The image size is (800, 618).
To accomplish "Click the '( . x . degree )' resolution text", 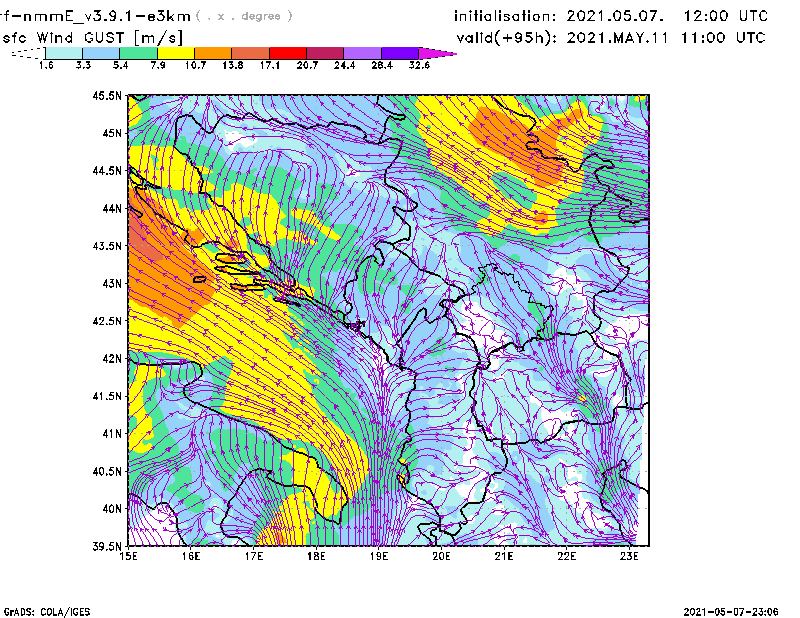I will (245, 16).
